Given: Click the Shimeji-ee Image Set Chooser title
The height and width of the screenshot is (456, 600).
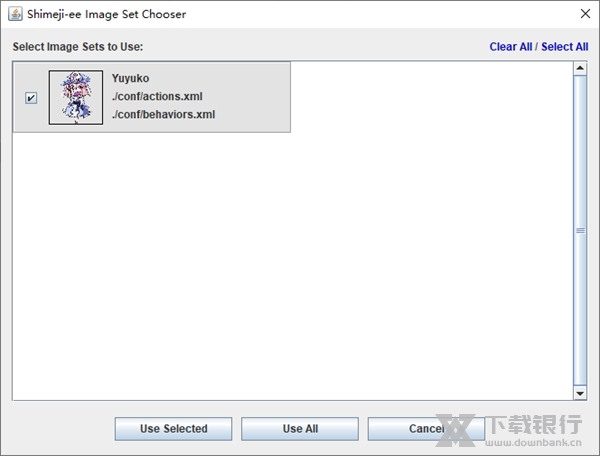Looking at the screenshot, I should (106, 14).
